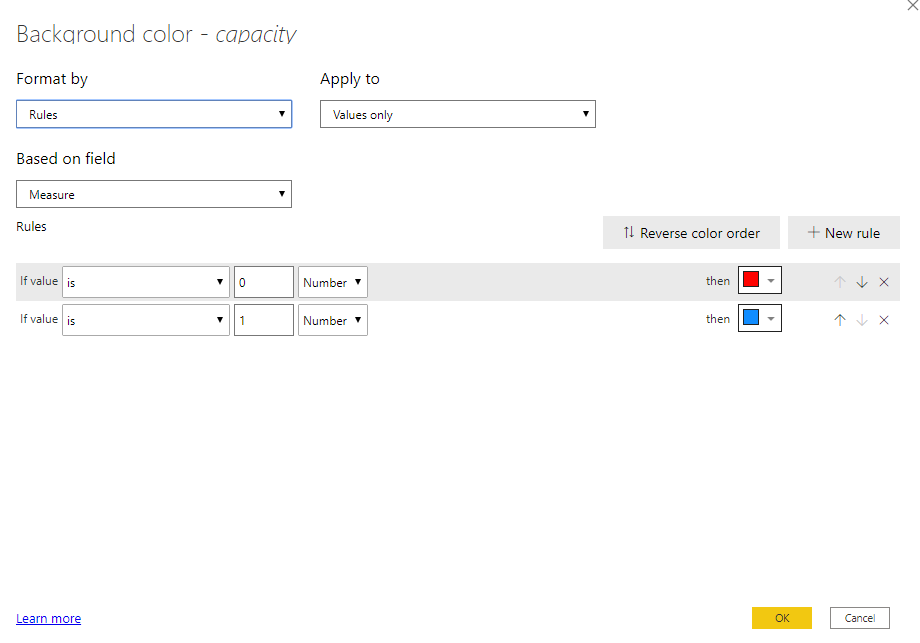Open the Apply to Values only dropdown
Viewport: 920px width, 643px height.
point(458,114)
